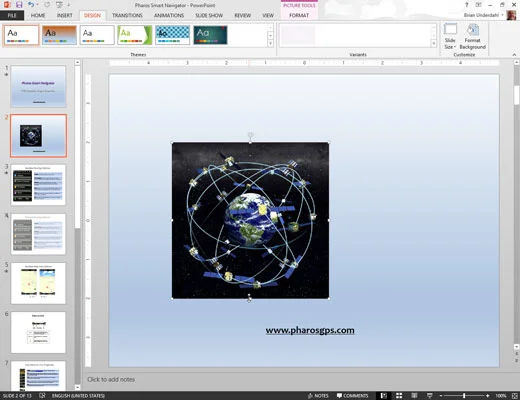Switch to Slide Sorter view icon

coord(399,396)
